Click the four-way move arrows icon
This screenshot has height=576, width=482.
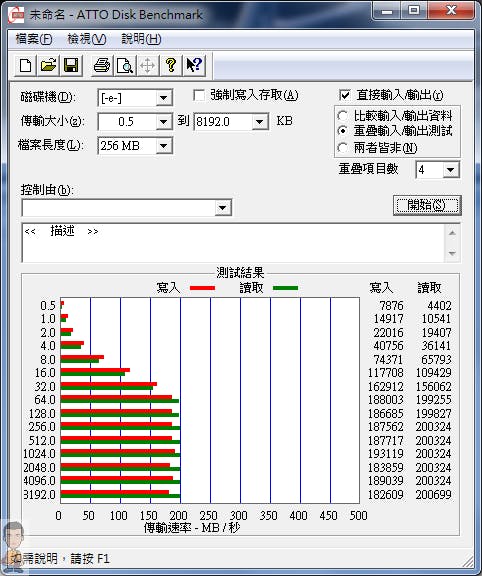point(148,66)
